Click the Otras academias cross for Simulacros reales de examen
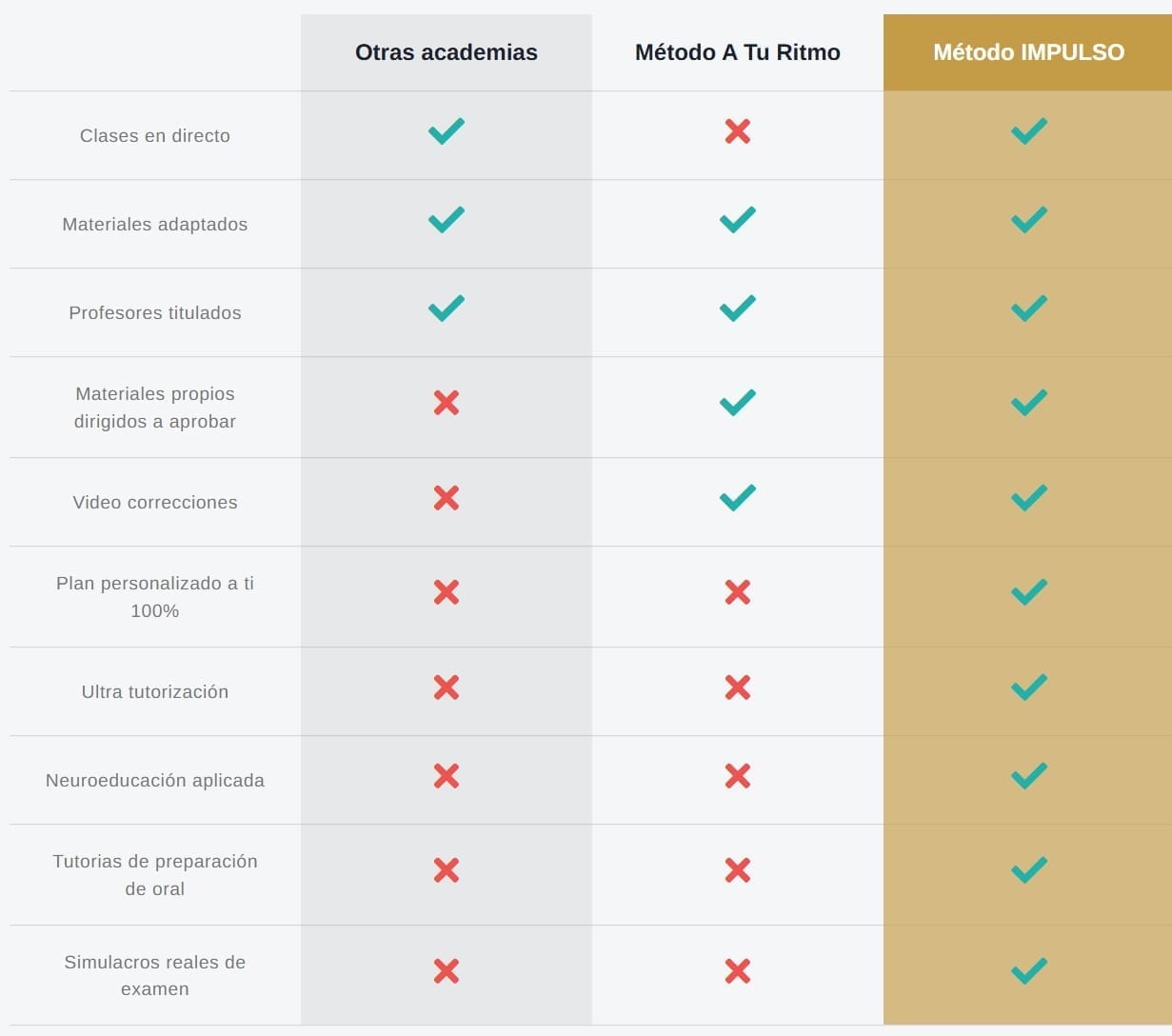1172x1036 pixels. click(x=447, y=971)
